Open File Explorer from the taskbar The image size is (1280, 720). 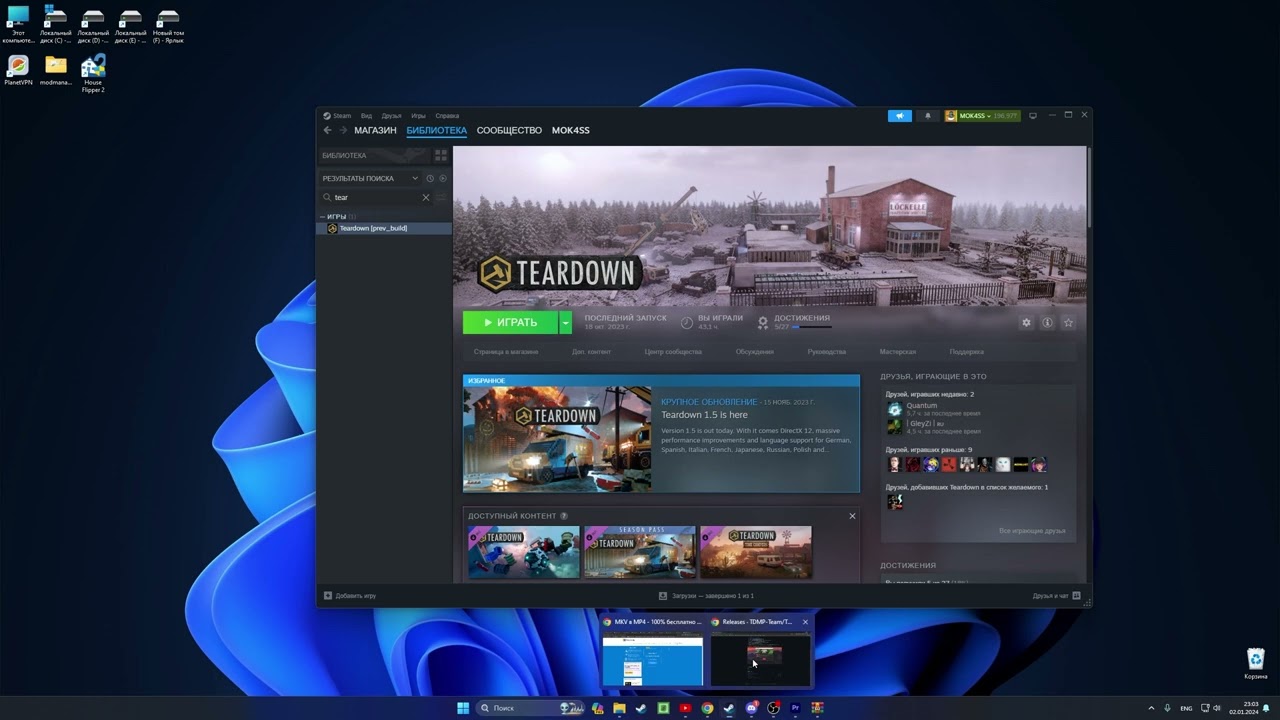619,708
